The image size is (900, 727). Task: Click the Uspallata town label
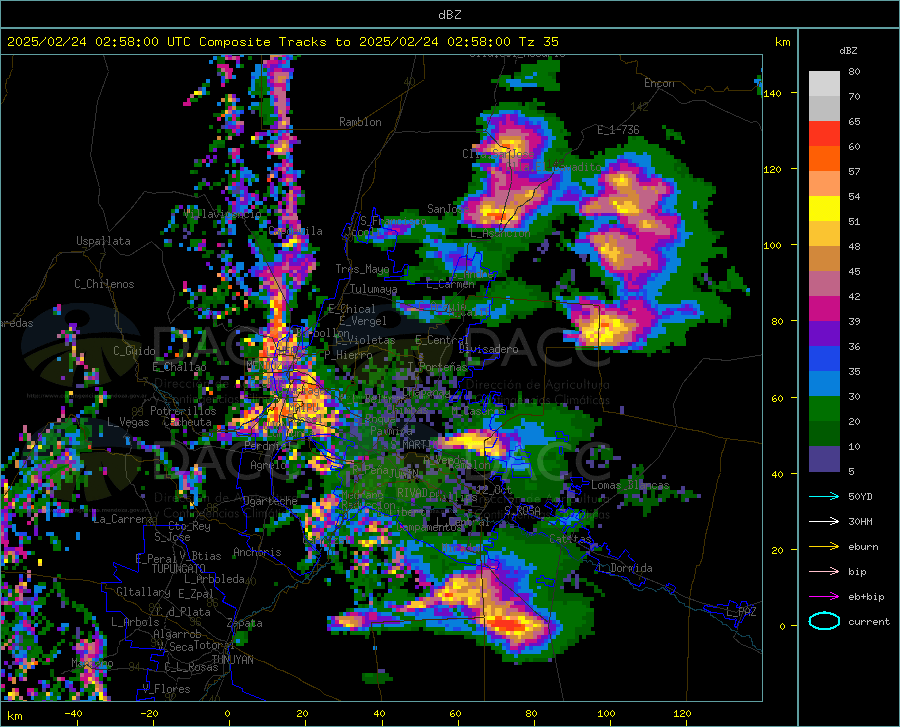103,241
